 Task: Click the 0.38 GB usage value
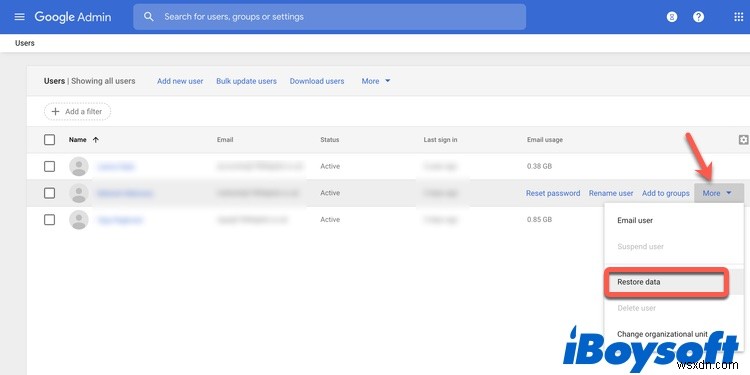pyautogui.click(x=539, y=166)
